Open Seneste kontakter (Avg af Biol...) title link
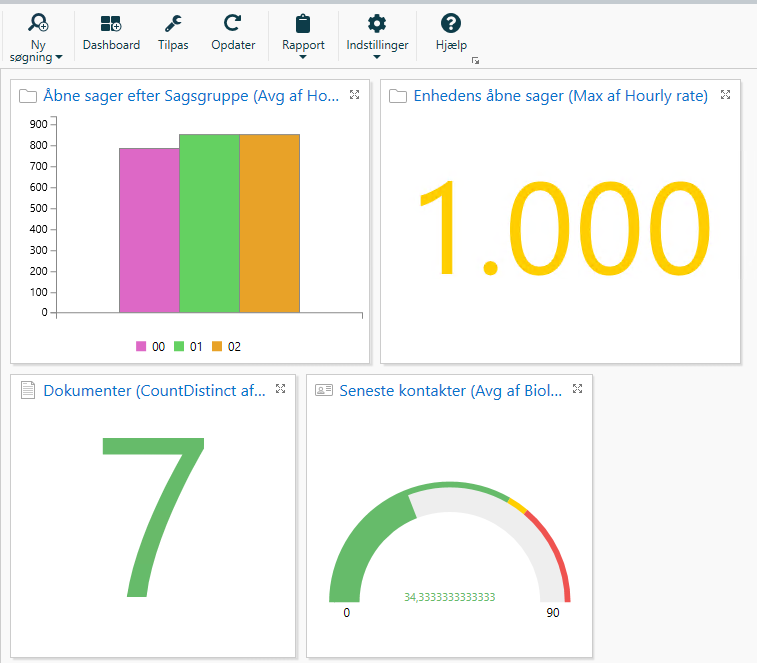Viewport: 757px width, 663px height. [x=450, y=390]
